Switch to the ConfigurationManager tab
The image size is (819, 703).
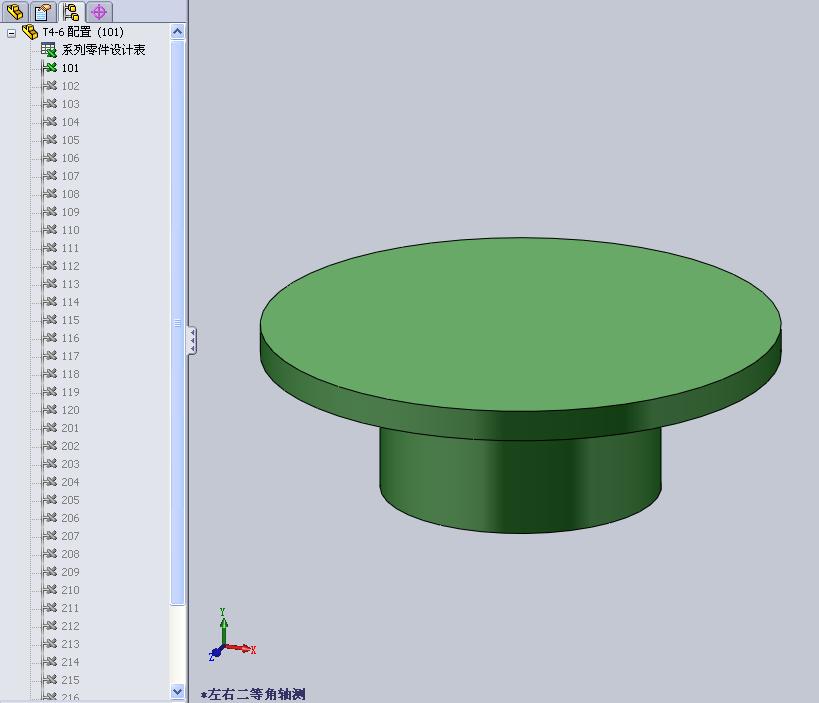(x=71, y=11)
